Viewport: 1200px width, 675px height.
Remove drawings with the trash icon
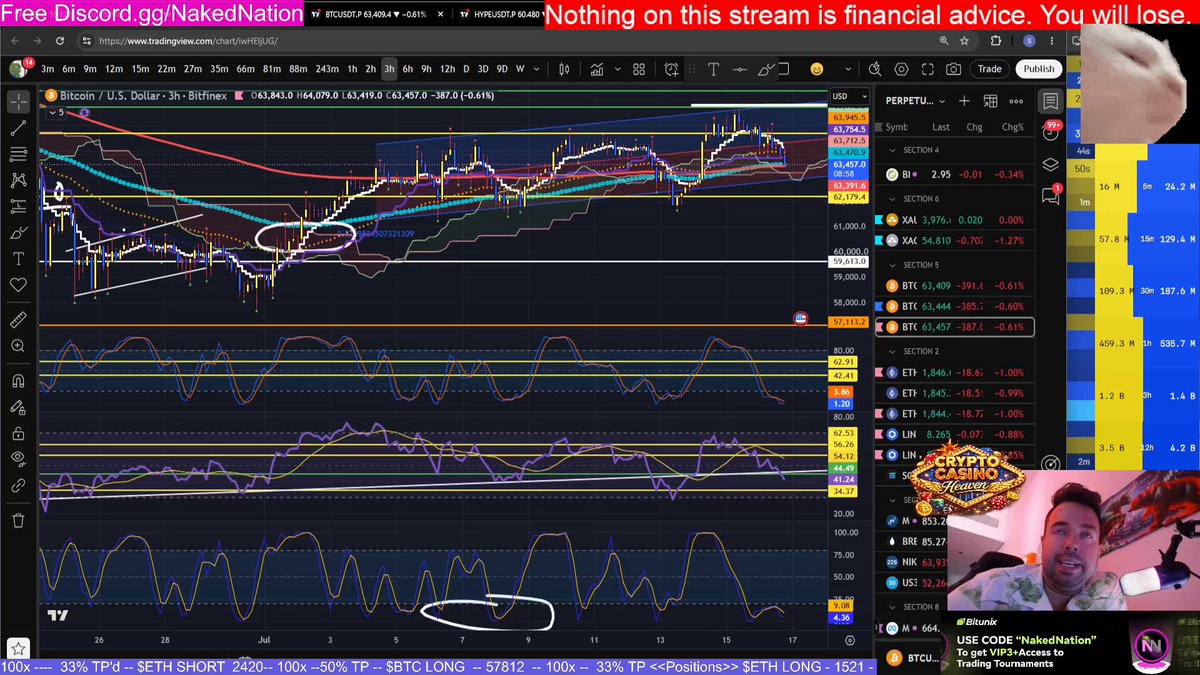tap(18, 520)
